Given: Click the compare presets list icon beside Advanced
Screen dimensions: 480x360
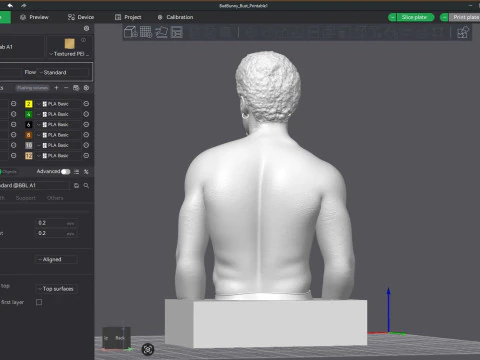Looking at the screenshot, I should (76, 172).
